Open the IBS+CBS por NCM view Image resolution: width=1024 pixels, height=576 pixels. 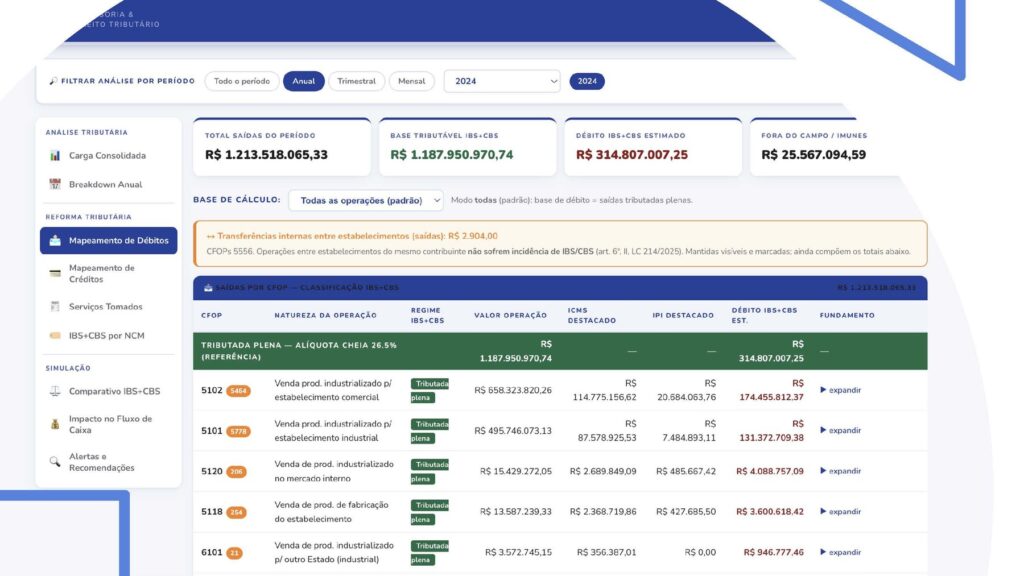[x=108, y=336]
